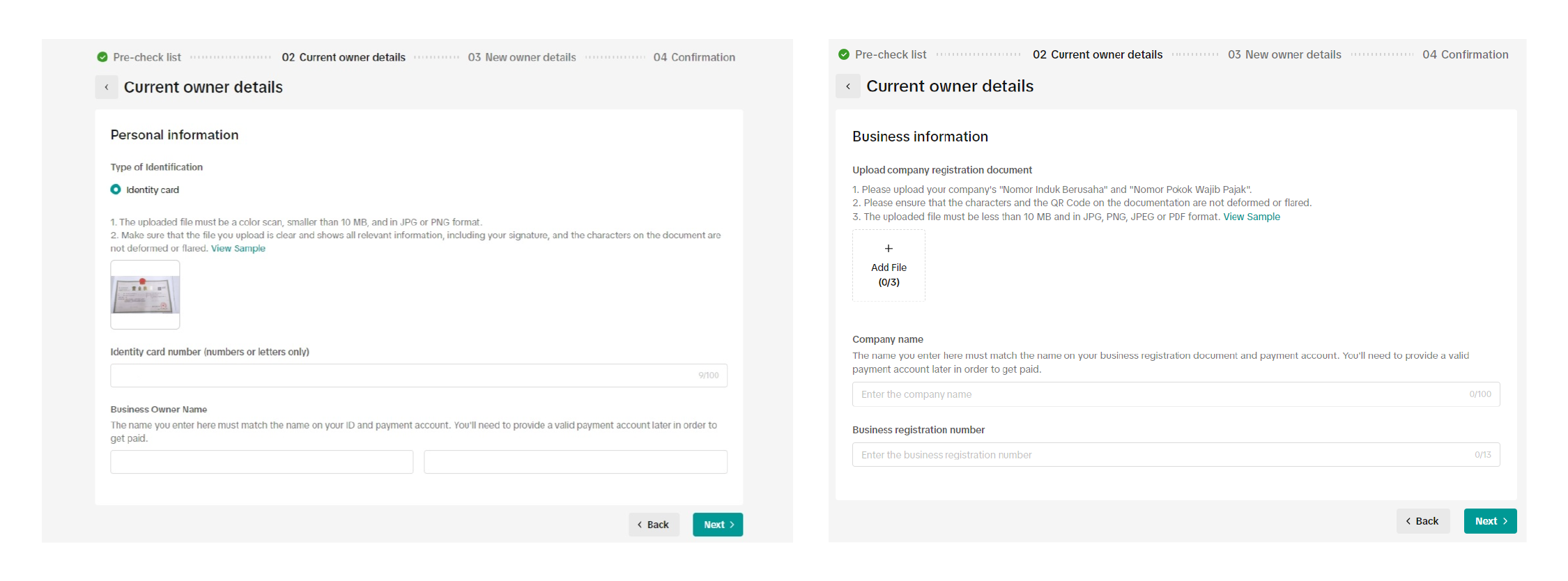Click green Pre-check list checkmark in right panel

pos(844,54)
